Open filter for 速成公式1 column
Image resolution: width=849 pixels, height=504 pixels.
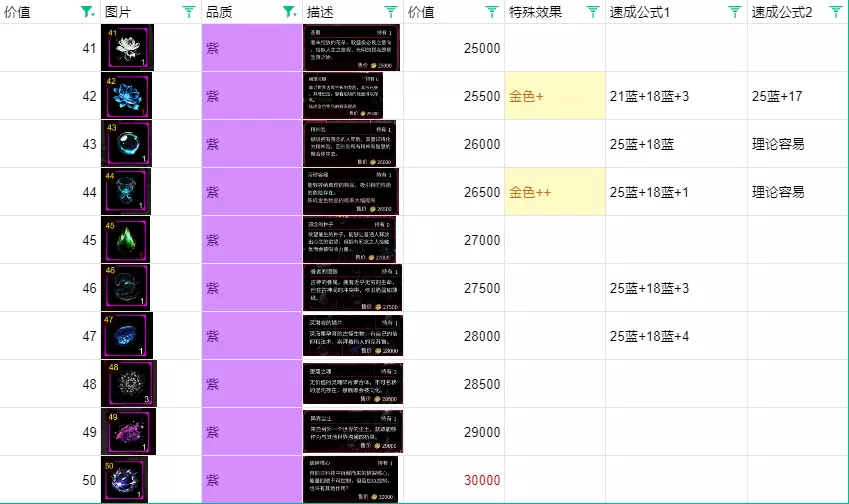(735, 11)
